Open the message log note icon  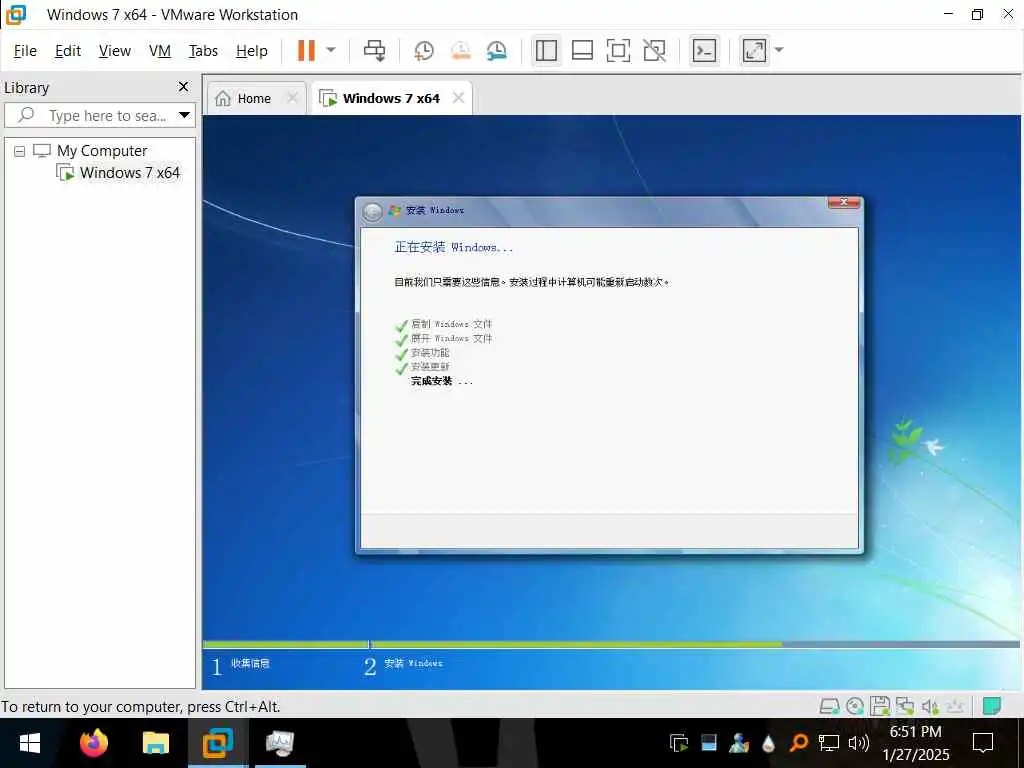click(991, 706)
